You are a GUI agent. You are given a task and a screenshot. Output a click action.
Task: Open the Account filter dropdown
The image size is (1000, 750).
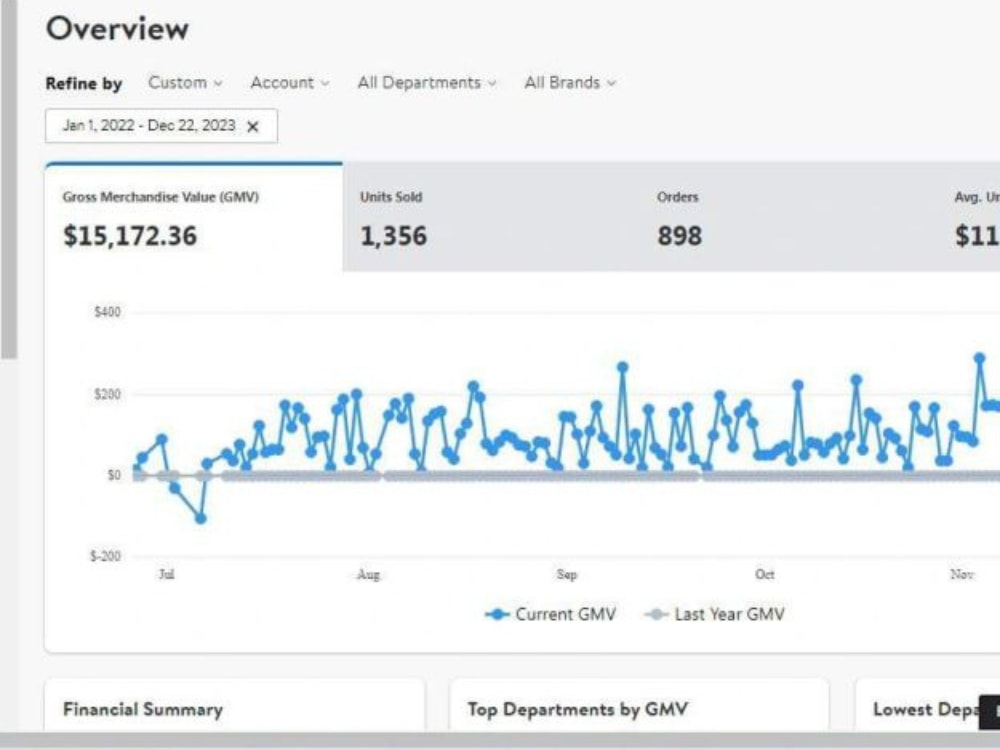coord(290,83)
